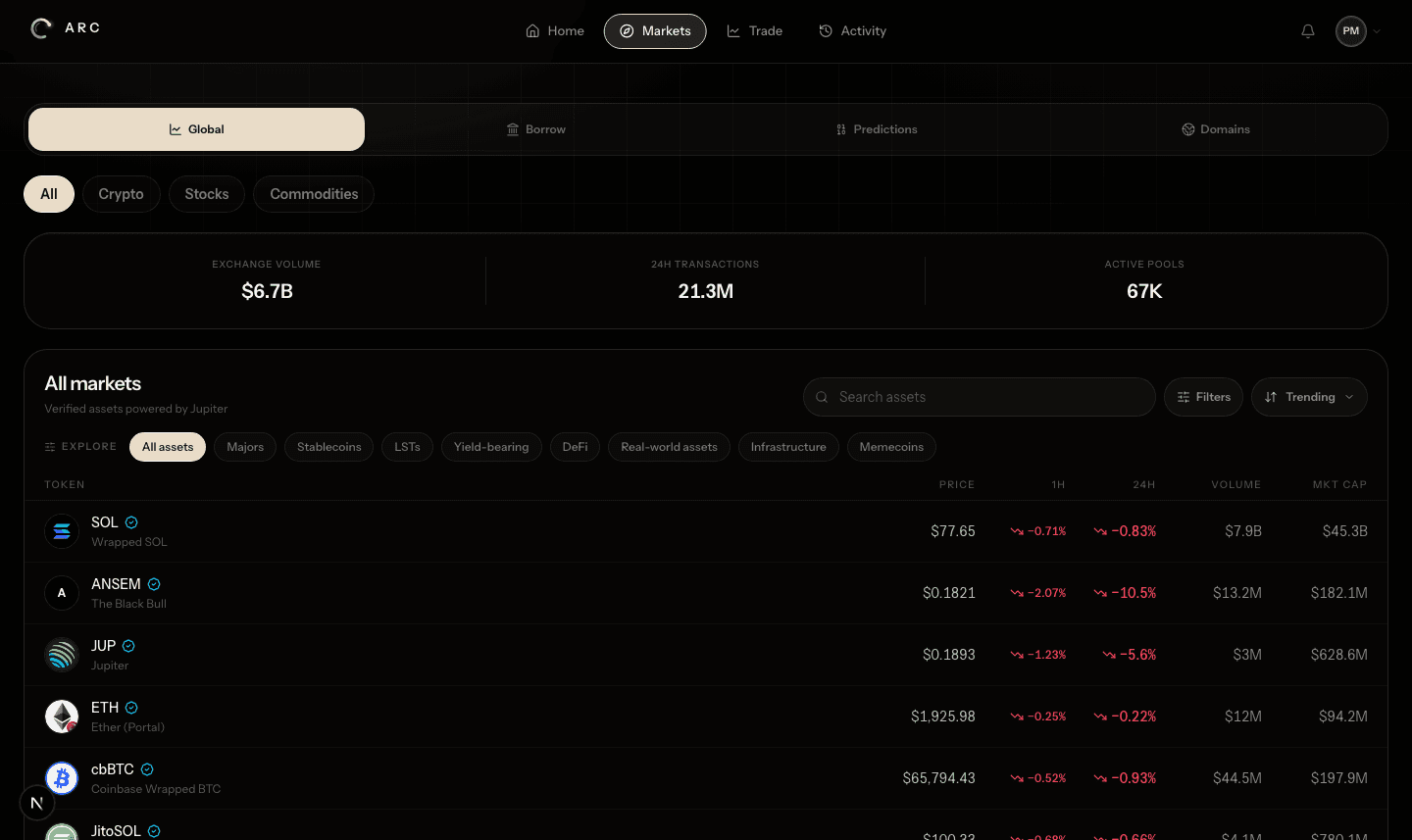Sort by the MKT CAP column header
This screenshot has width=1412, height=840.
[x=1339, y=484]
